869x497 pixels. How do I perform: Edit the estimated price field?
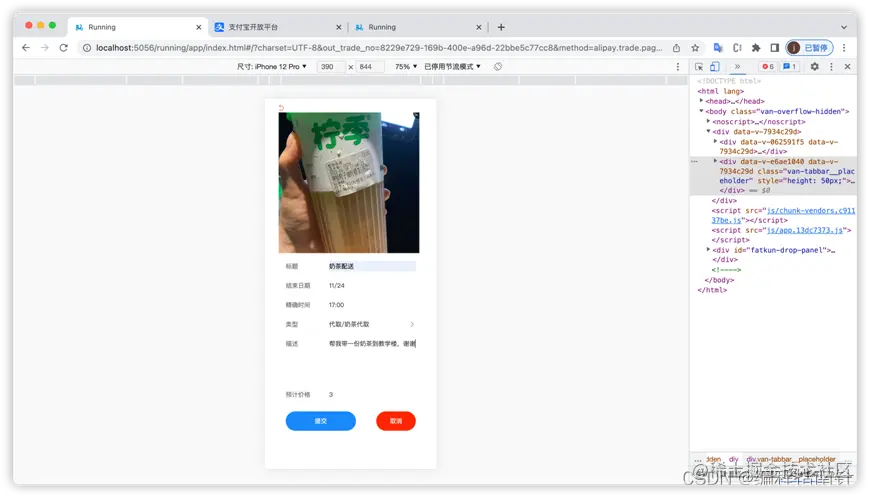point(372,395)
